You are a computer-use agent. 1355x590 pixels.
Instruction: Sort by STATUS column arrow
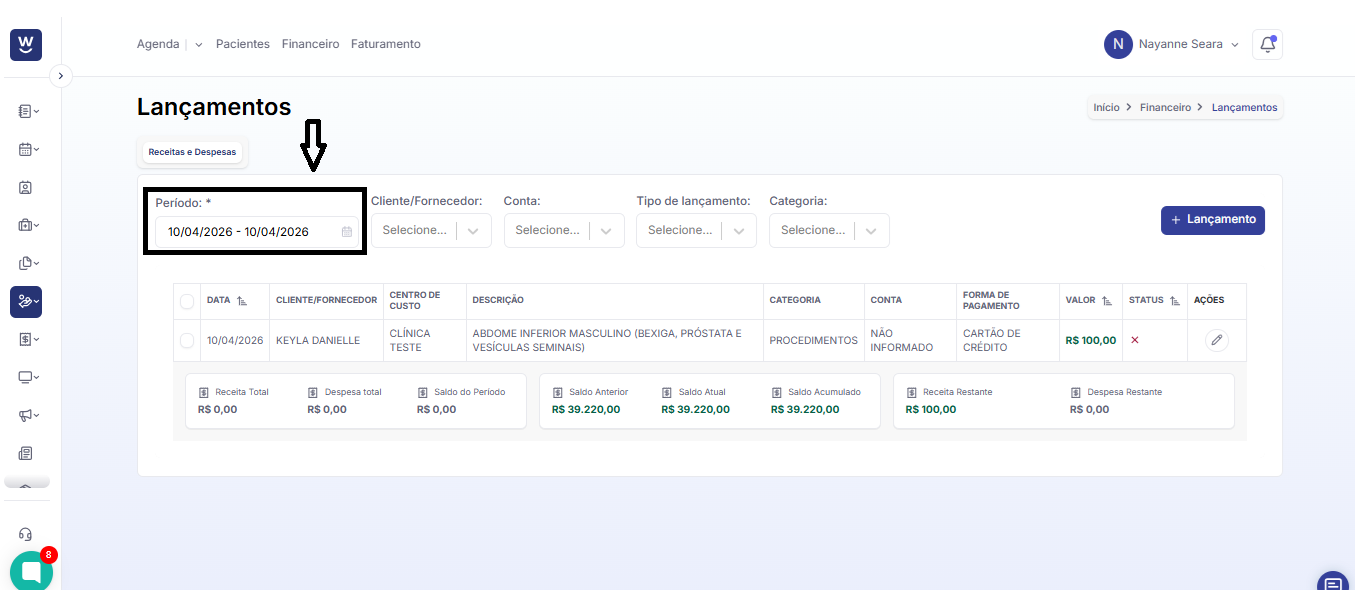1174,300
